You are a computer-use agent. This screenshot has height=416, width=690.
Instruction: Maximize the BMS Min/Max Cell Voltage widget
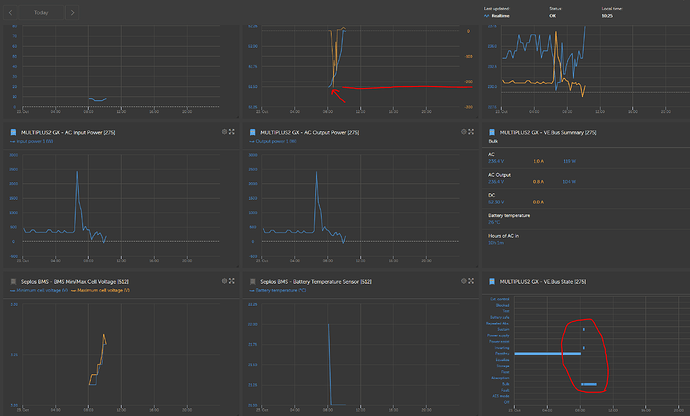pyautogui.click(x=232, y=281)
